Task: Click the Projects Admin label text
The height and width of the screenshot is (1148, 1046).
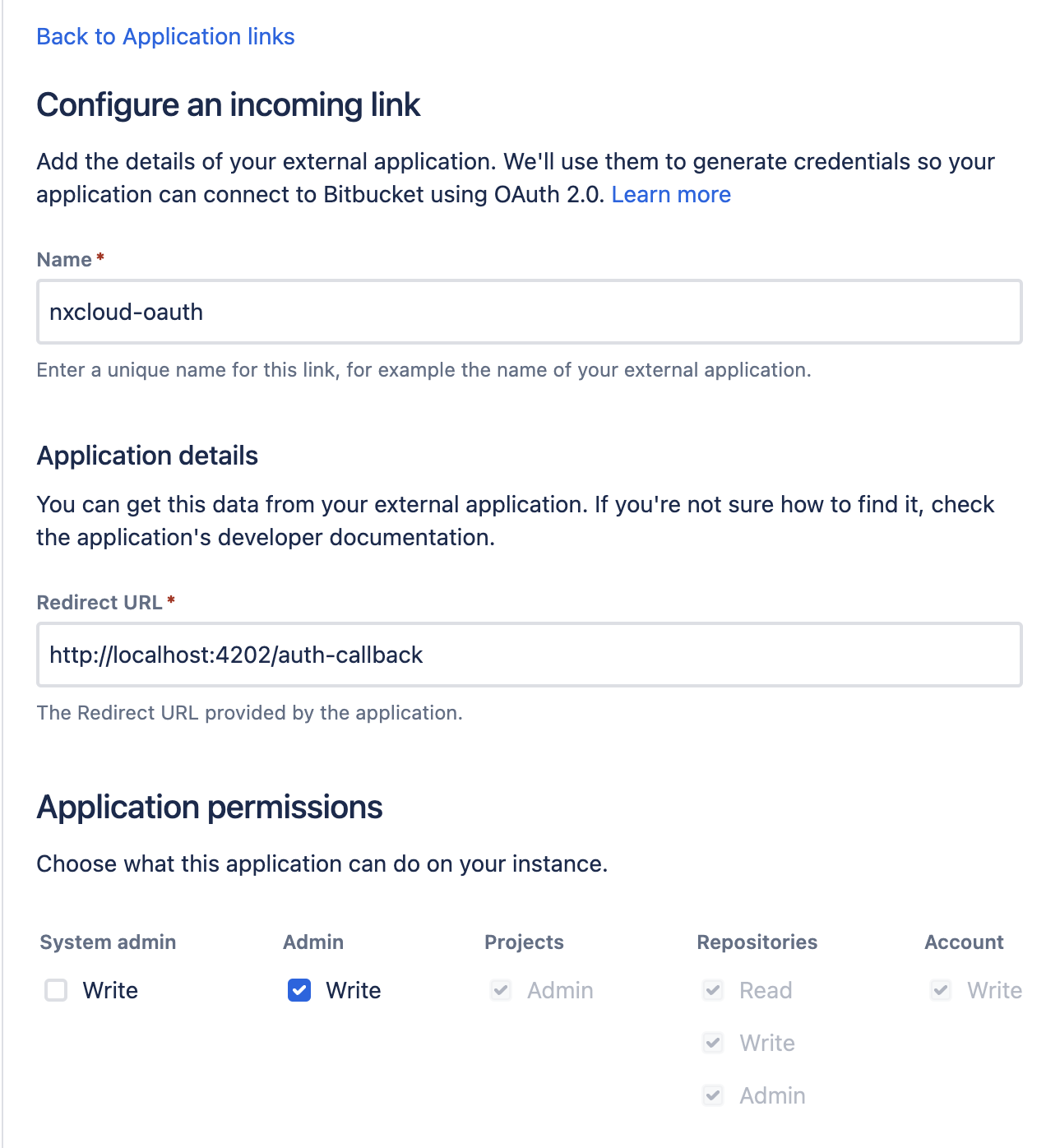Action: point(560,991)
